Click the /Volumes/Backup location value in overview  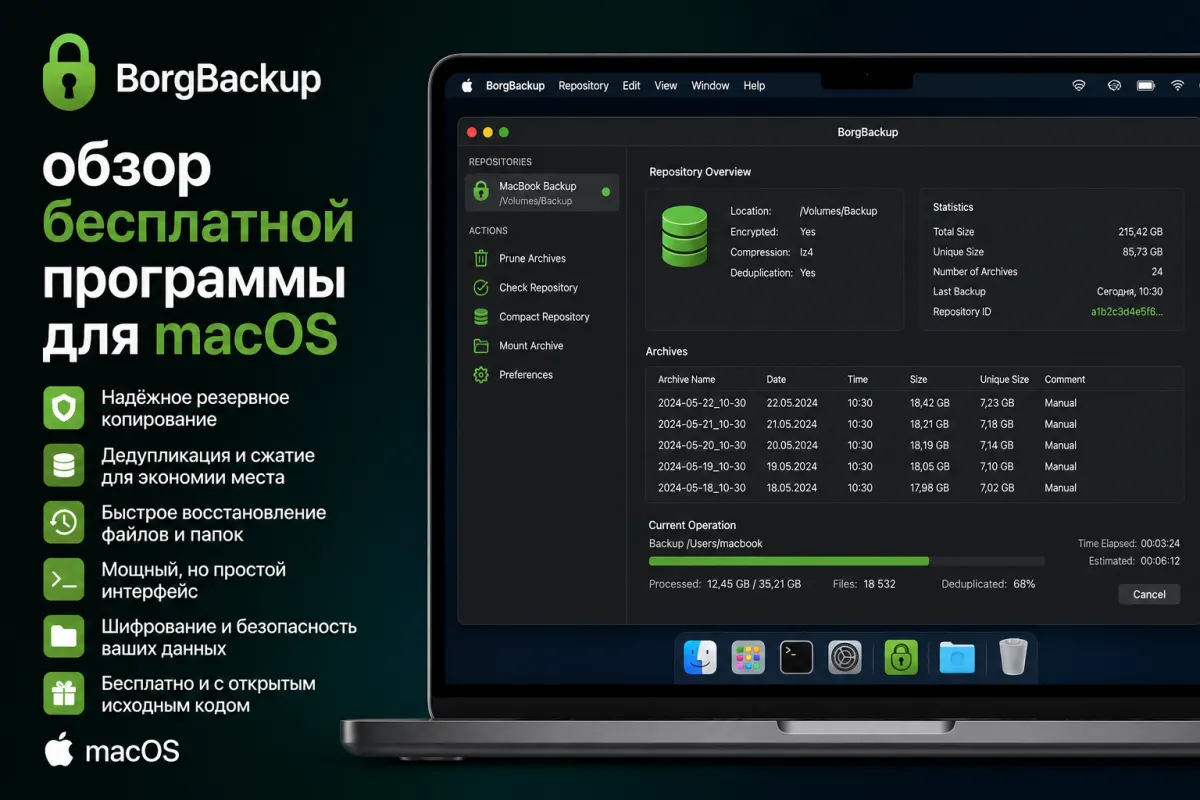[838, 211]
